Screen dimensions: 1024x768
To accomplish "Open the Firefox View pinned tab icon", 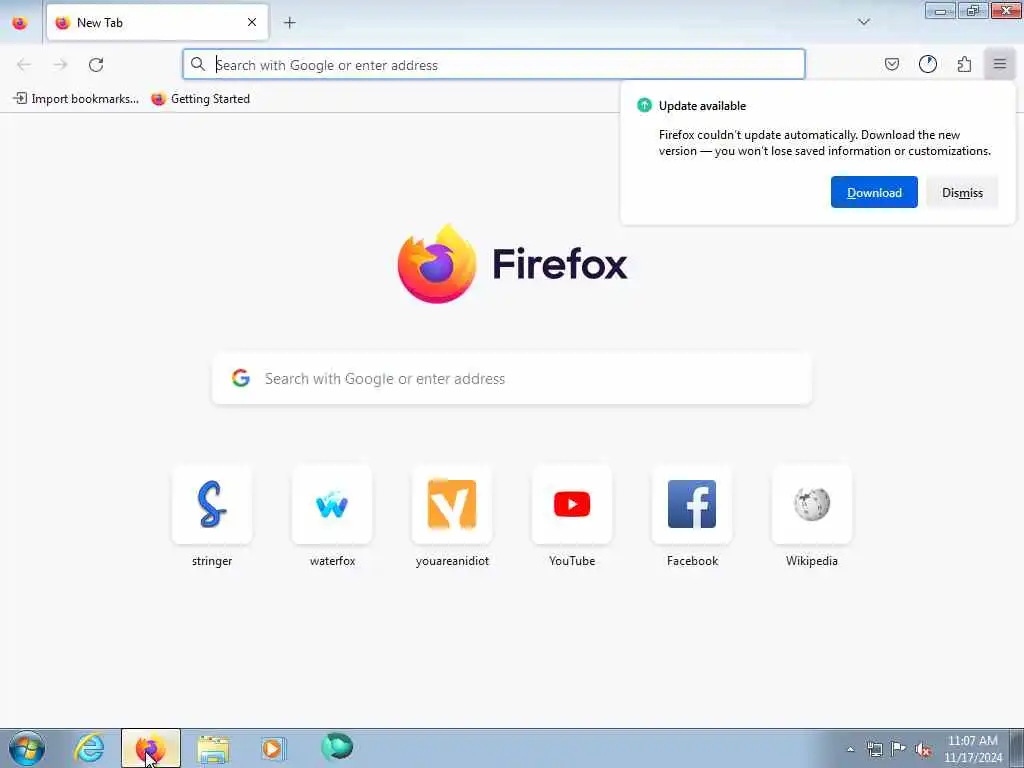I will pyautogui.click(x=20, y=23).
